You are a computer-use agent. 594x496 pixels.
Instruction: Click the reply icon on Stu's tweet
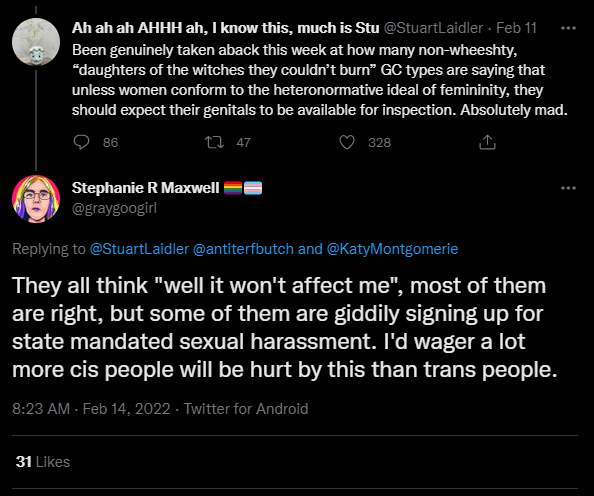pos(81,142)
